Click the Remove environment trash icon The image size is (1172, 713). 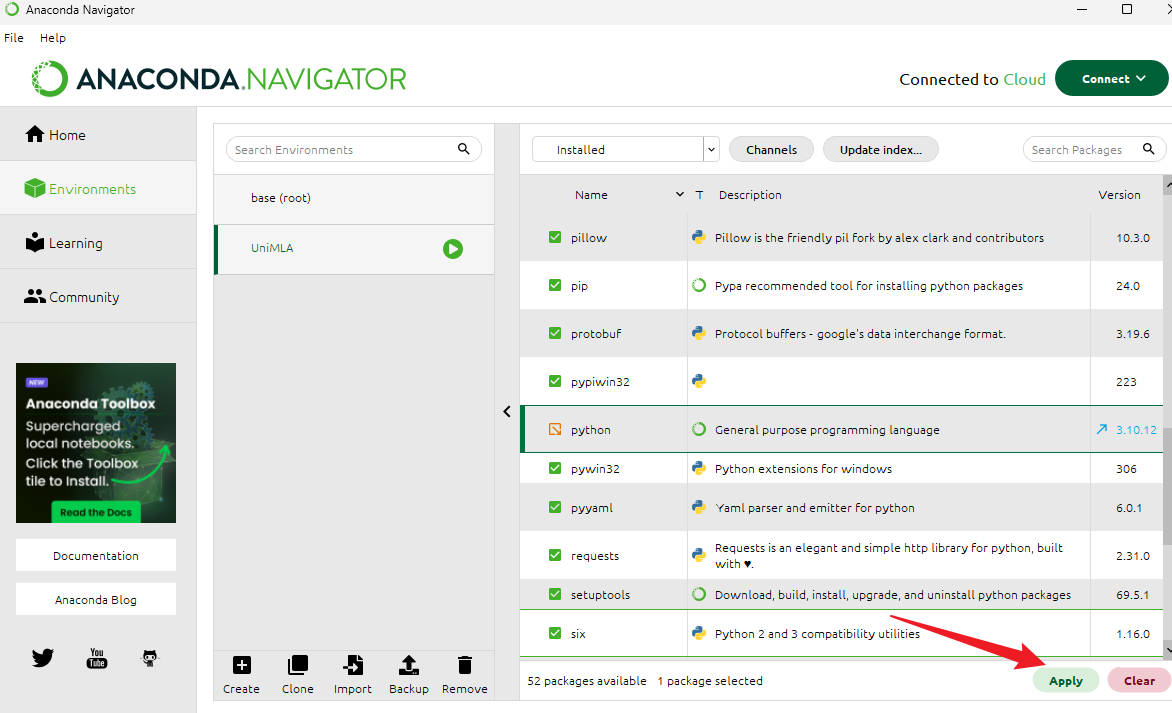(465, 666)
